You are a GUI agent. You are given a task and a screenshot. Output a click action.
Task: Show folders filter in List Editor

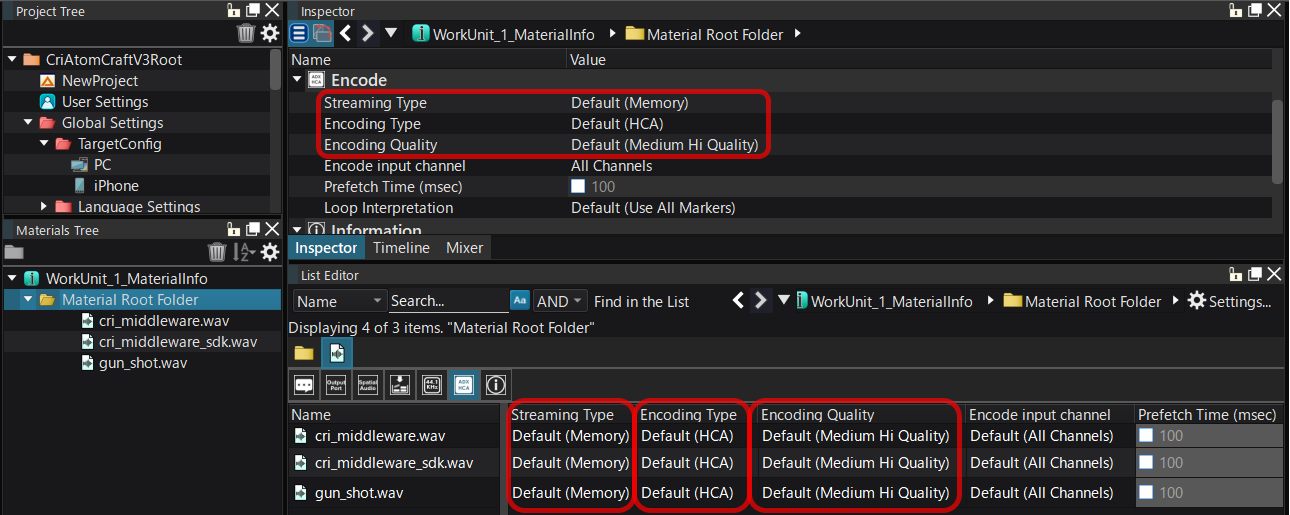tap(304, 353)
